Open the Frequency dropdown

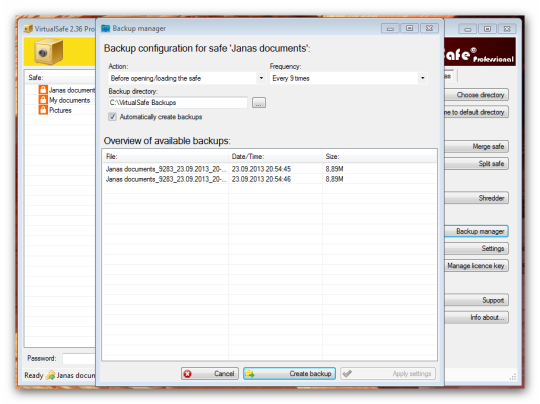pos(349,78)
